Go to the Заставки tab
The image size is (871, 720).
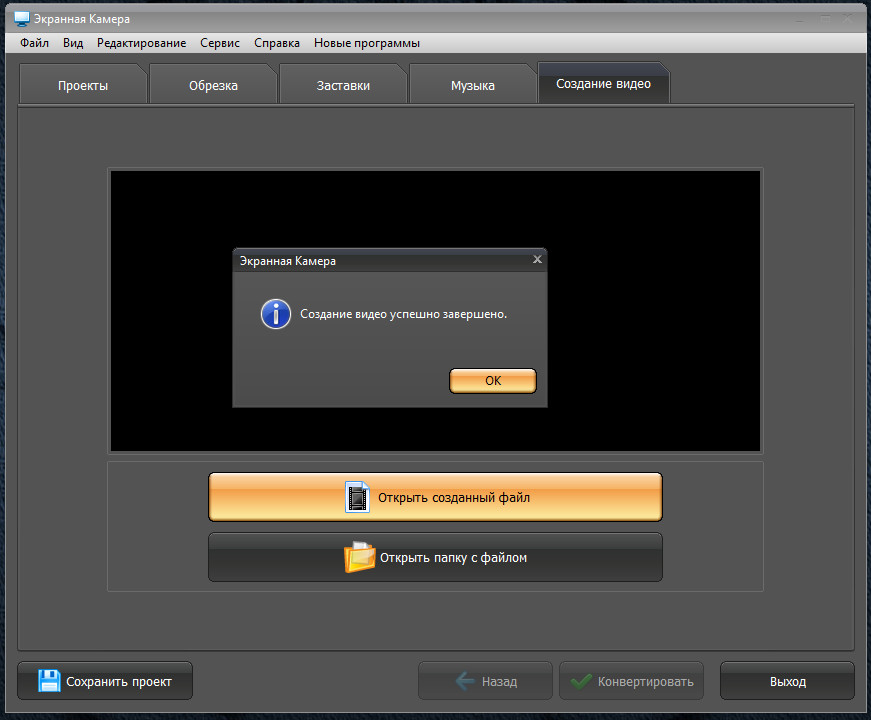(x=343, y=85)
